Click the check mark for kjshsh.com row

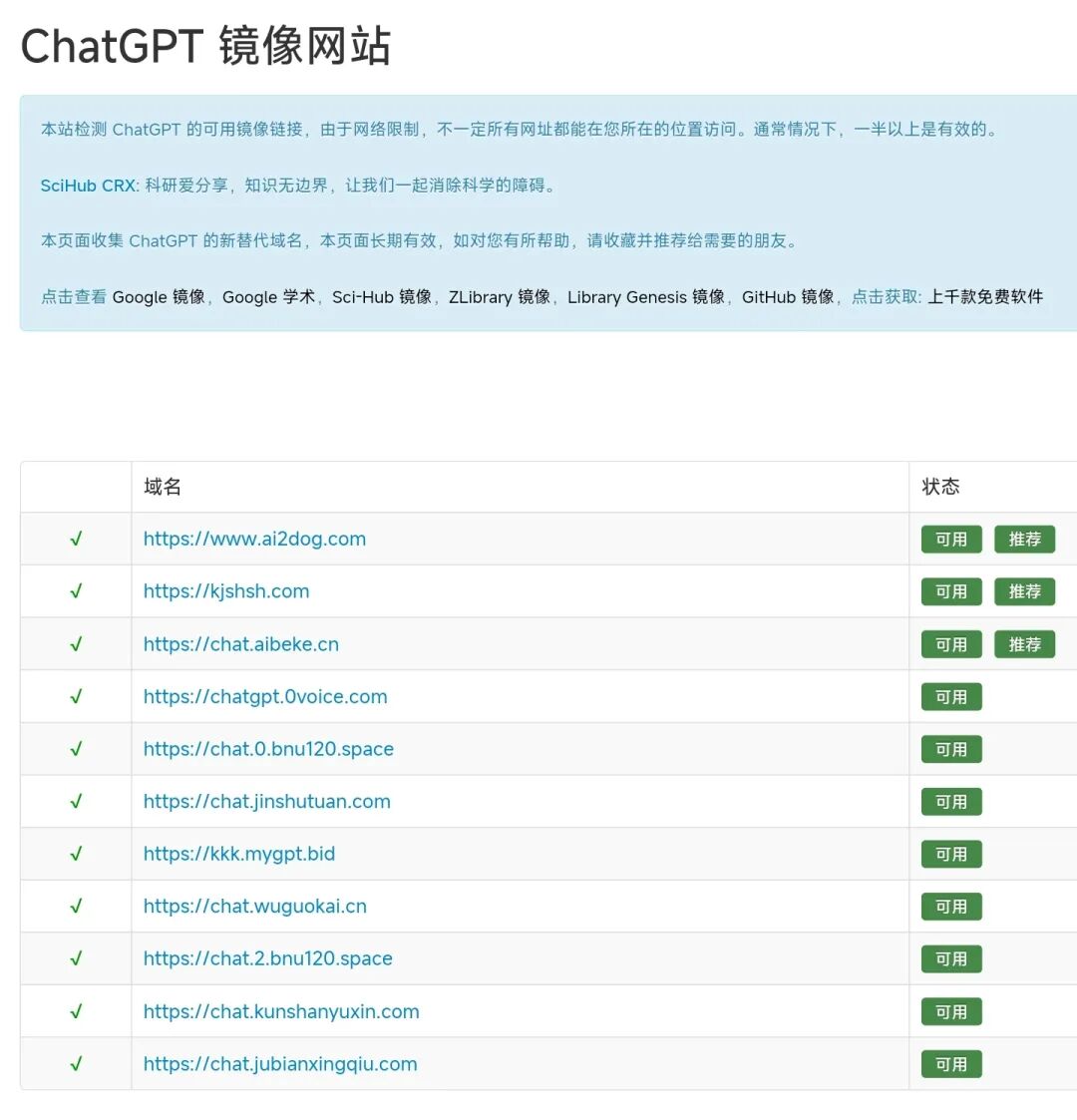pyautogui.click(x=77, y=591)
